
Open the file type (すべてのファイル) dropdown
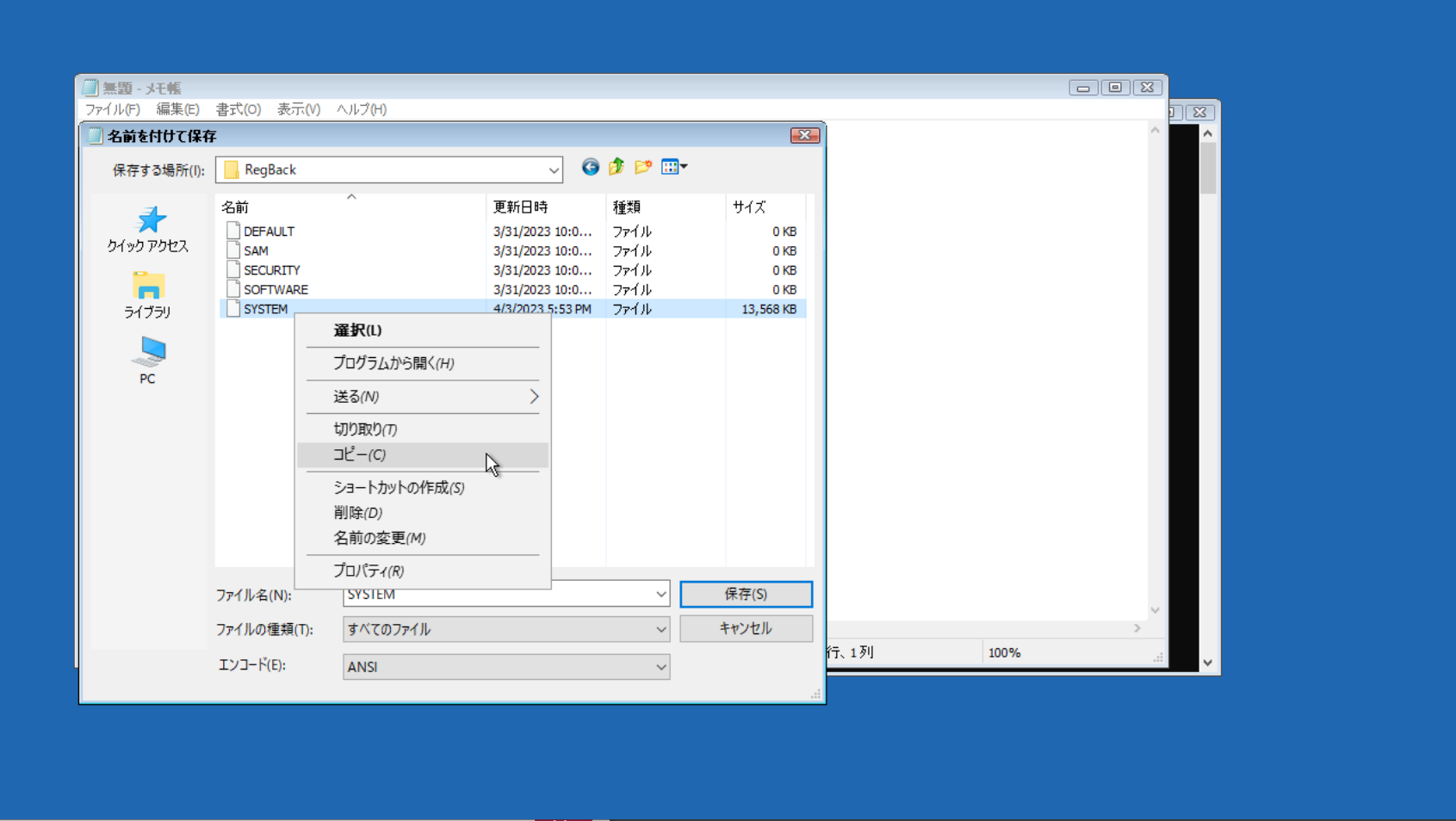pos(660,630)
